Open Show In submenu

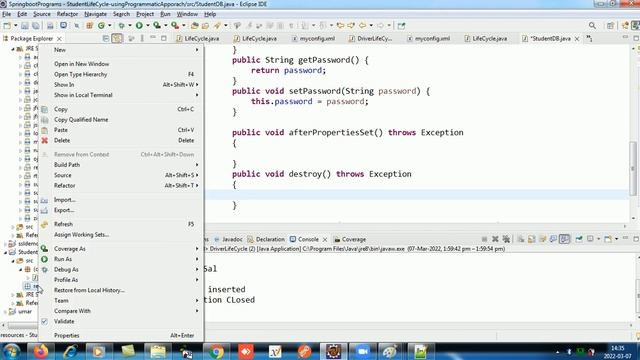click(122, 85)
